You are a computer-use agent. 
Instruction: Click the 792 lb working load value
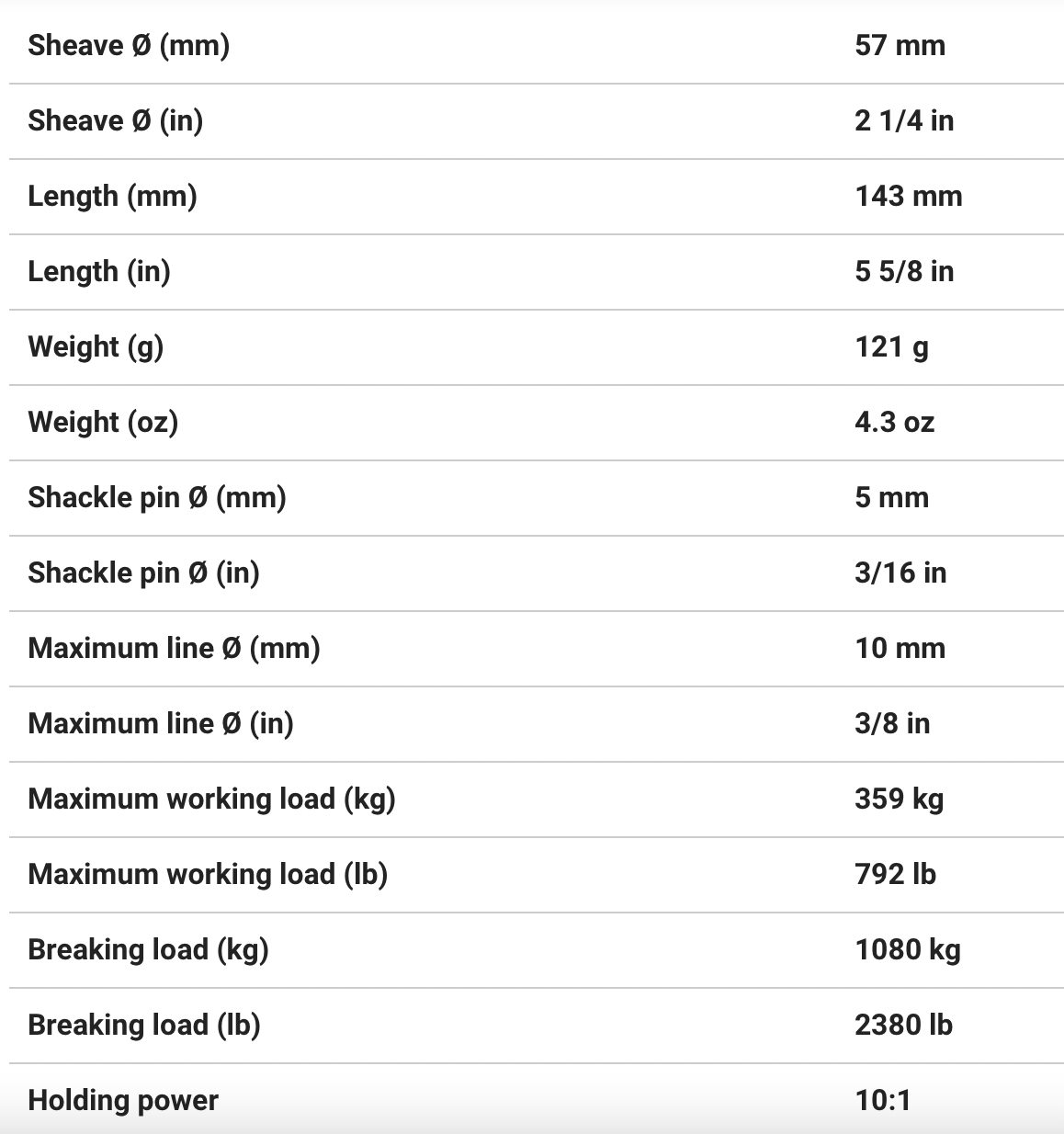[895, 874]
